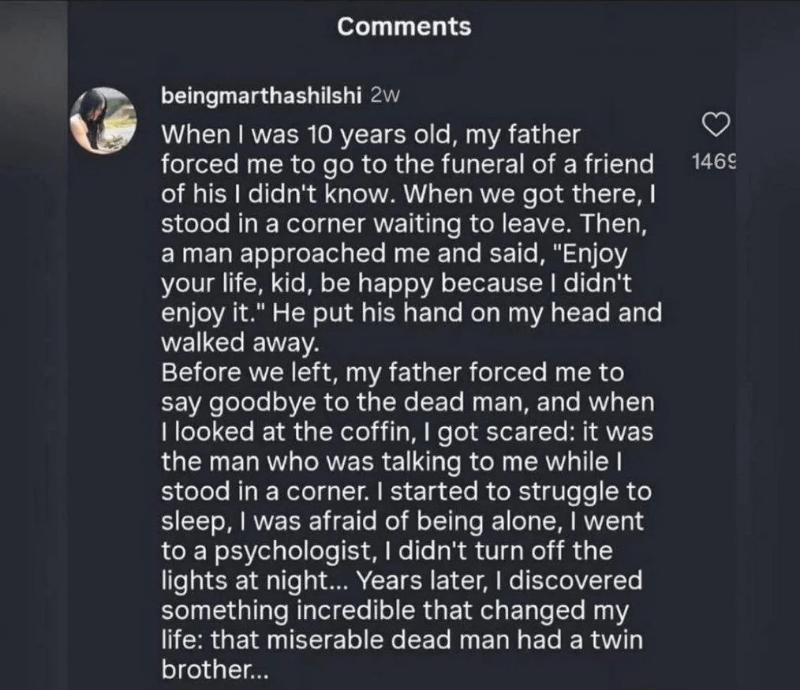800x690 pixels.
Task: Click the 2w timestamp beside the username
Action: (386, 96)
